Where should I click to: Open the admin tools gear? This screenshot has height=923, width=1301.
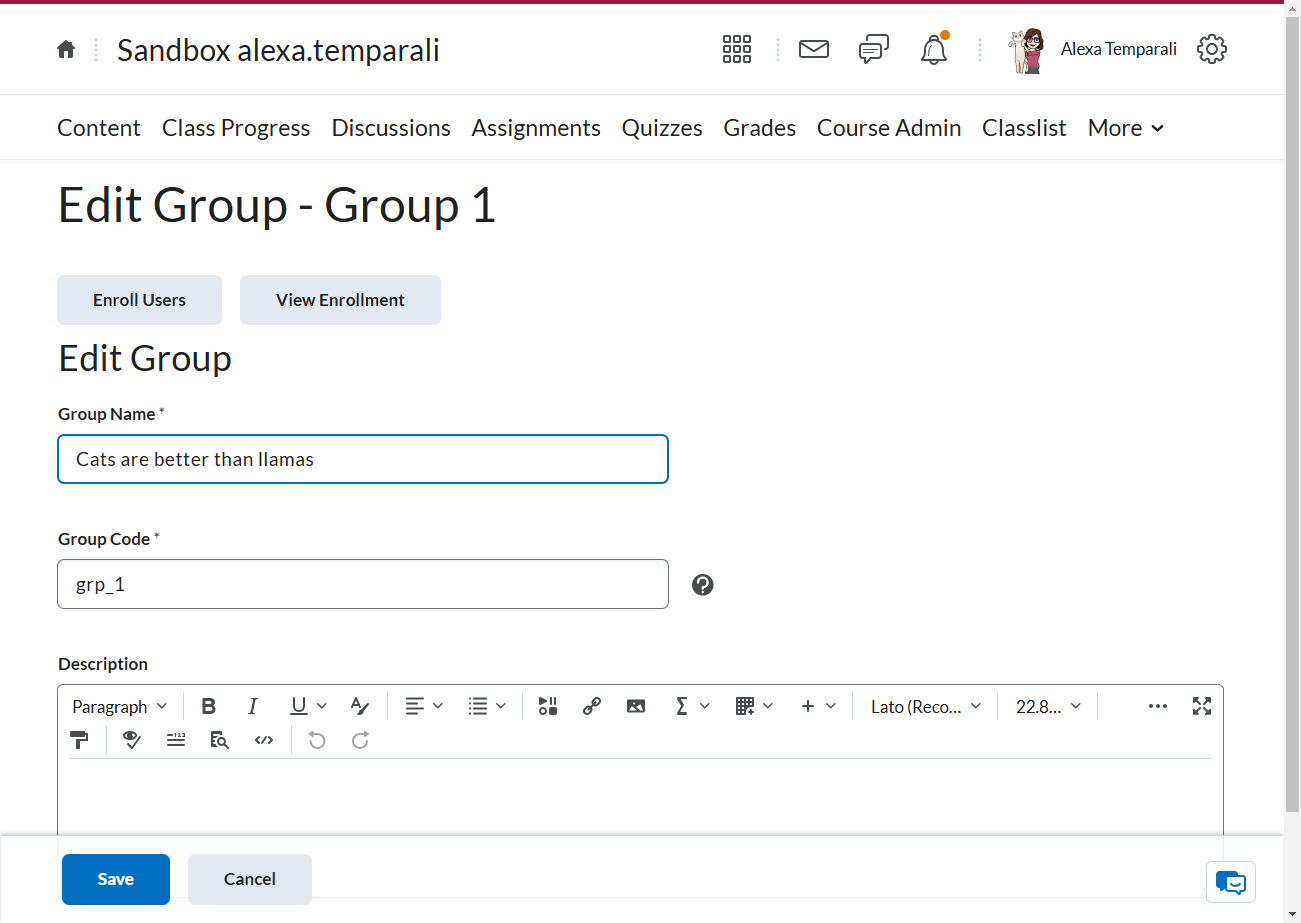[x=1212, y=49]
